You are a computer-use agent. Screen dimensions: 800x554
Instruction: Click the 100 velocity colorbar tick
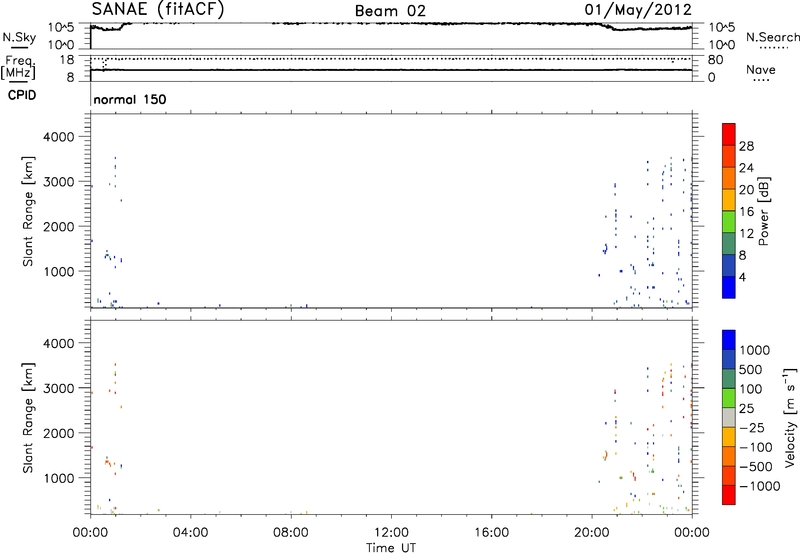(x=750, y=389)
